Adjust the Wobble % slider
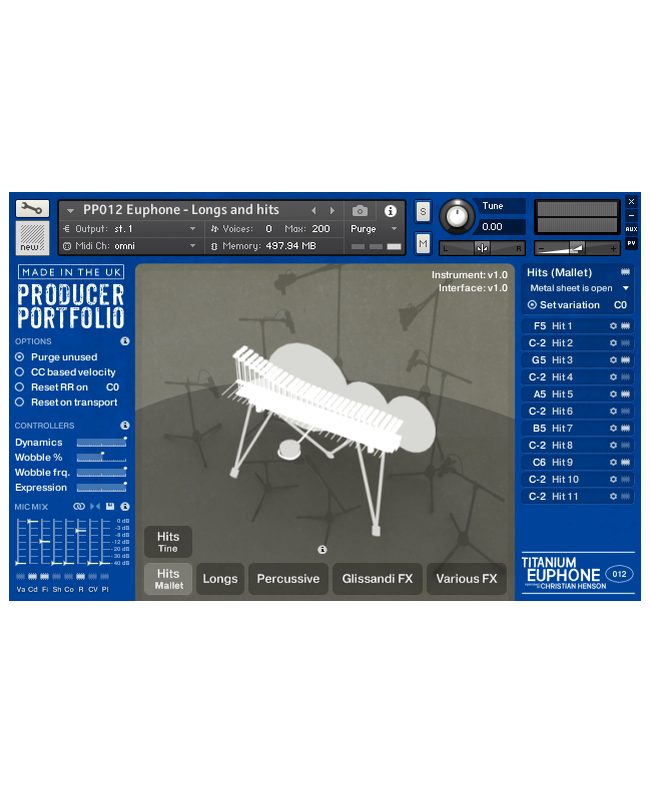This screenshot has height=794, width=650. pyautogui.click(x=101, y=457)
